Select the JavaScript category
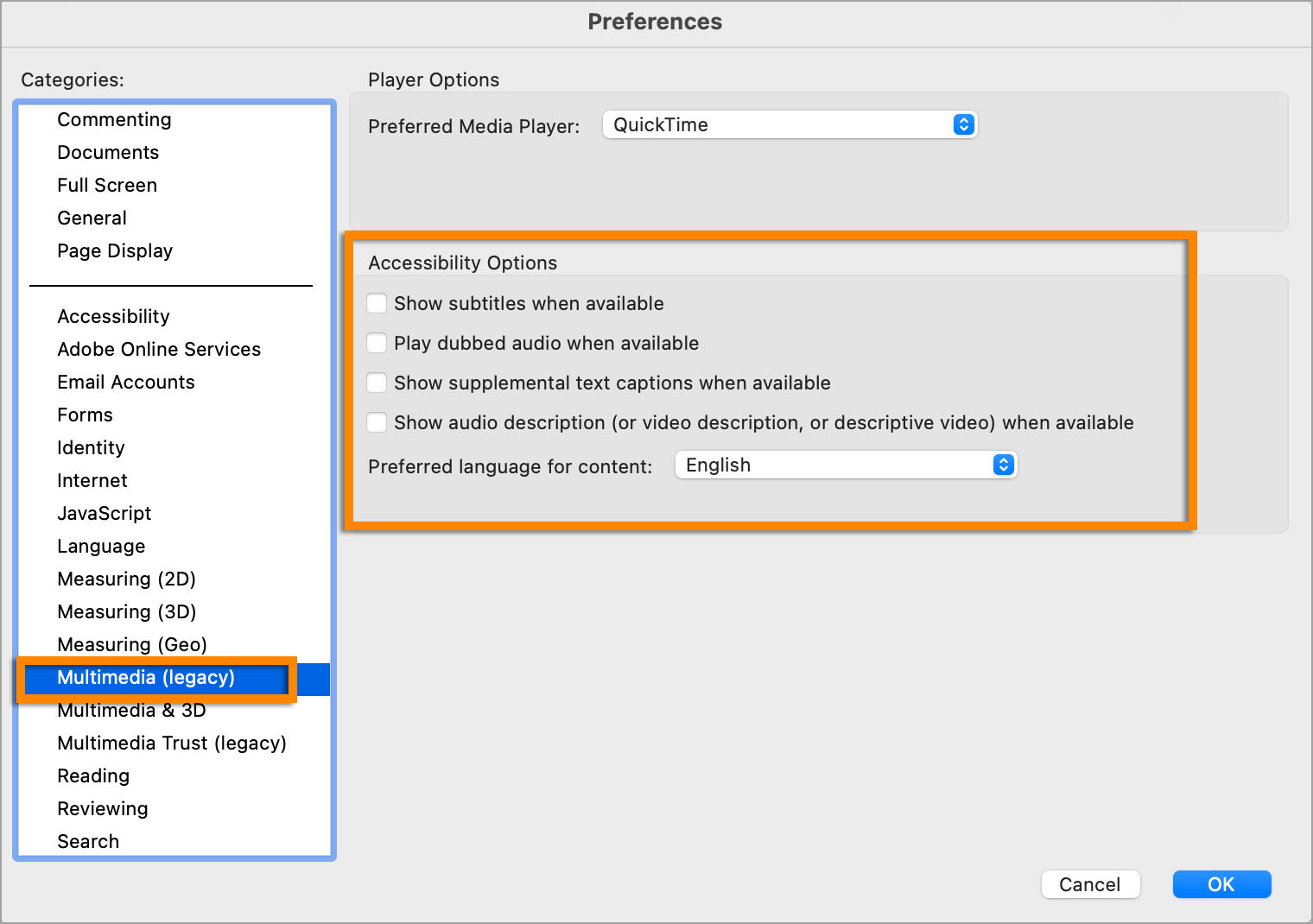This screenshot has height=924, width=1313. 104,514
